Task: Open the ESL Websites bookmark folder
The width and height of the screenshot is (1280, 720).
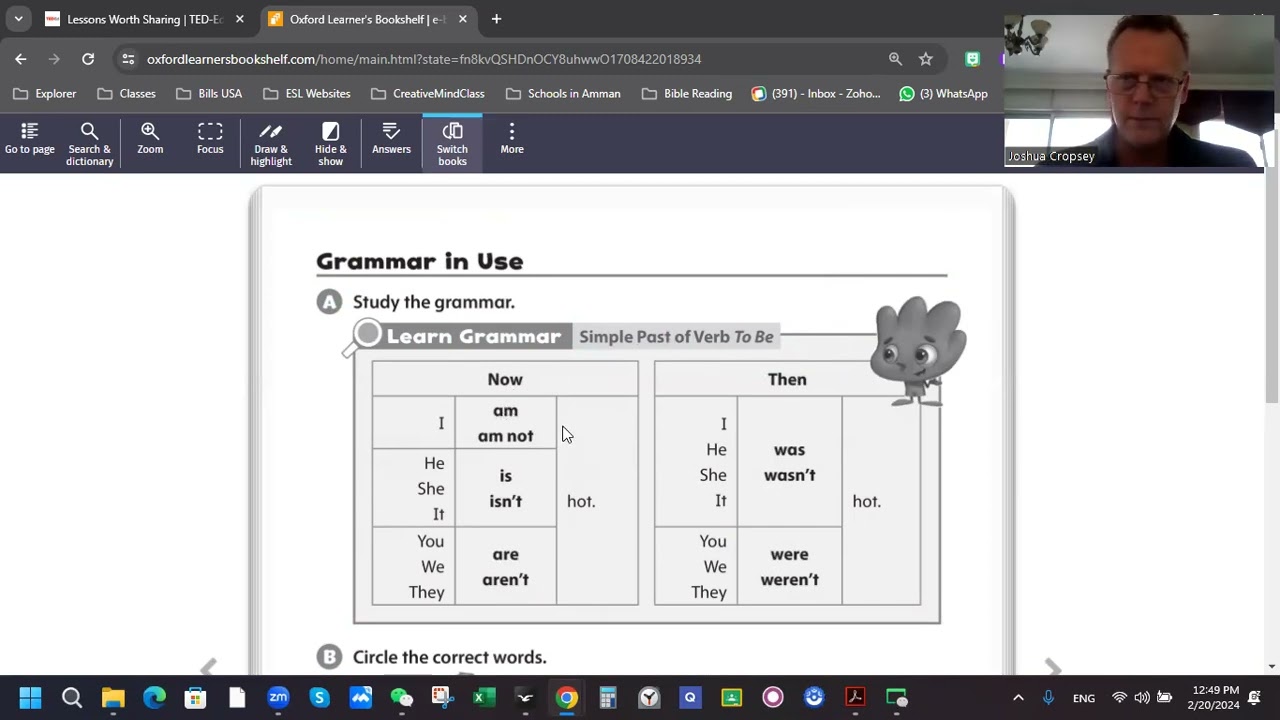Action: (x=307, y=93)
